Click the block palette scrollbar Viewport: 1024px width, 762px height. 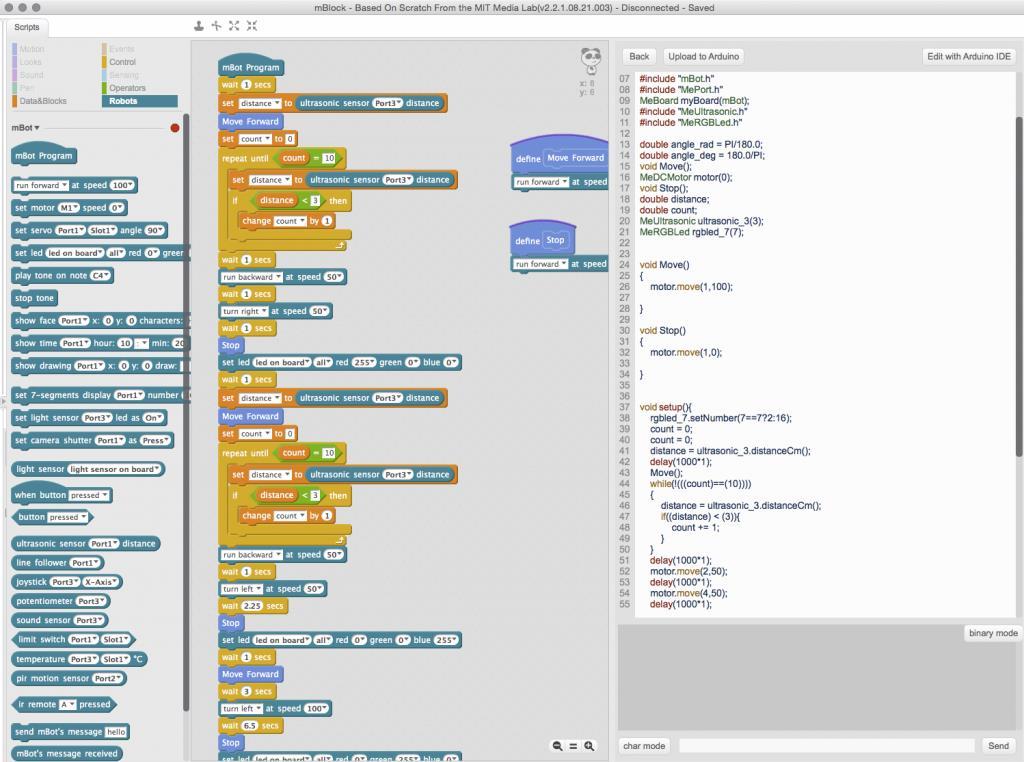tap(186, 411)
